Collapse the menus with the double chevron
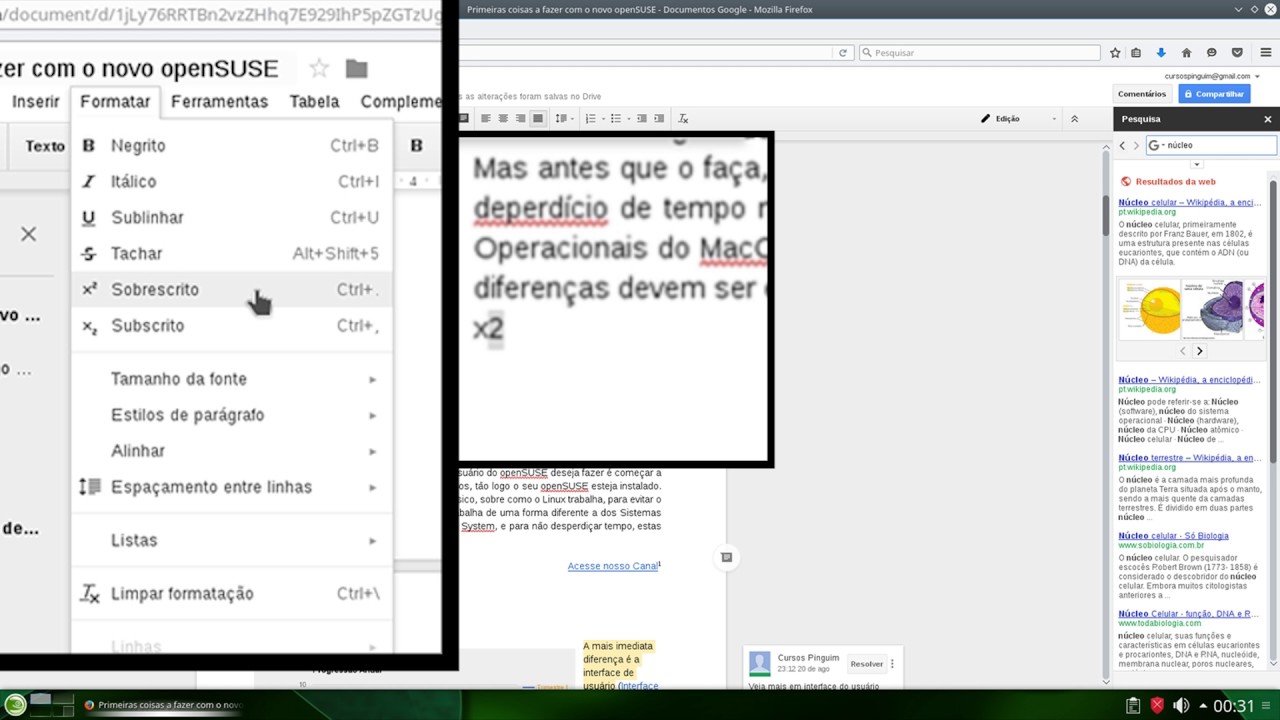The height and width of the screenshot is (720, 1280). [1074, 119]
